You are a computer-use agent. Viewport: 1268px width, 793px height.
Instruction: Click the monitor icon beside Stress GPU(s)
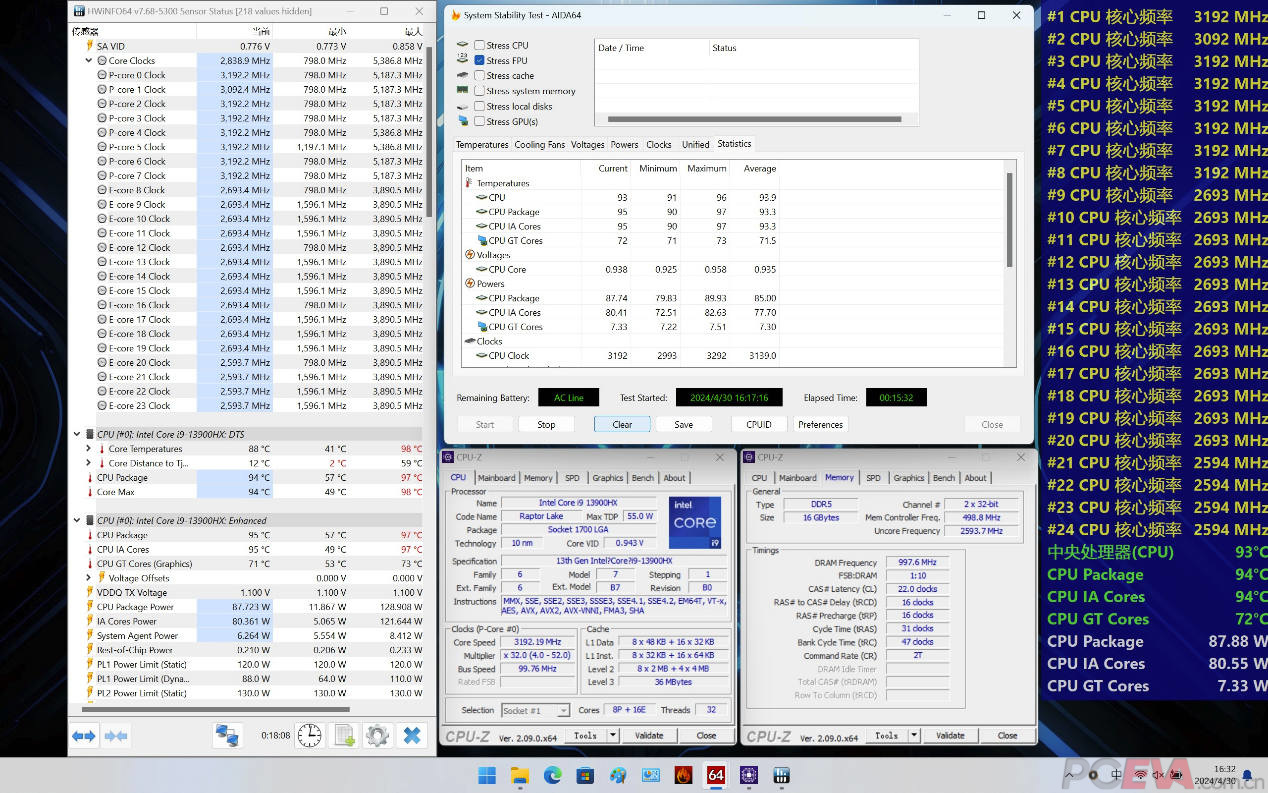462,121
